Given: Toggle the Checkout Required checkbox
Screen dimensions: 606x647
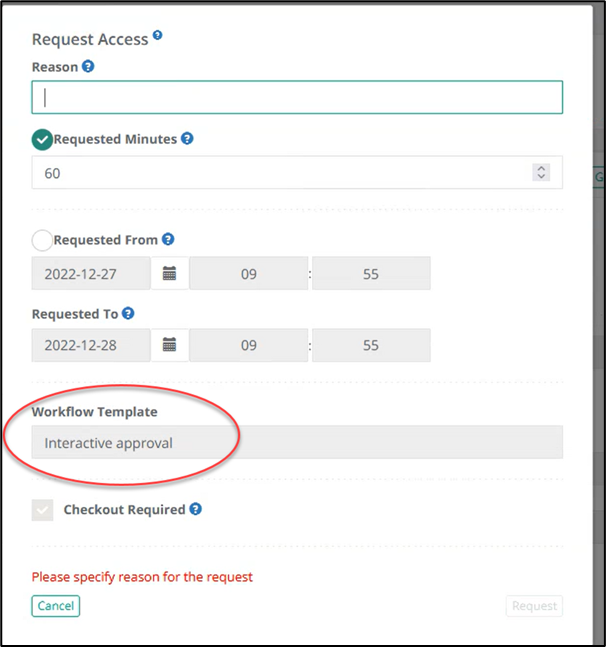Looking at the screenshot, I should (x=43, y=510).
